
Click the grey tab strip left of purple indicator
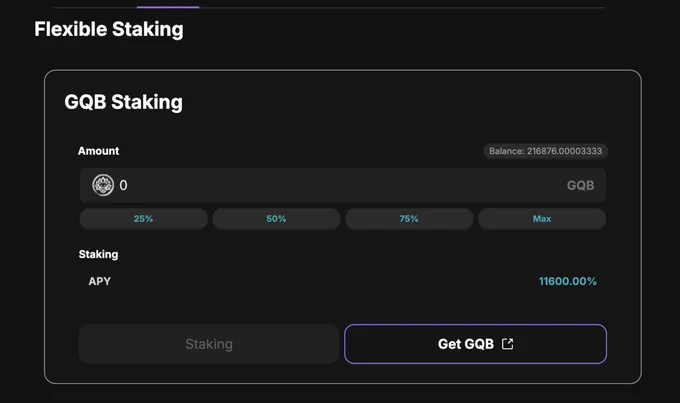95,7
